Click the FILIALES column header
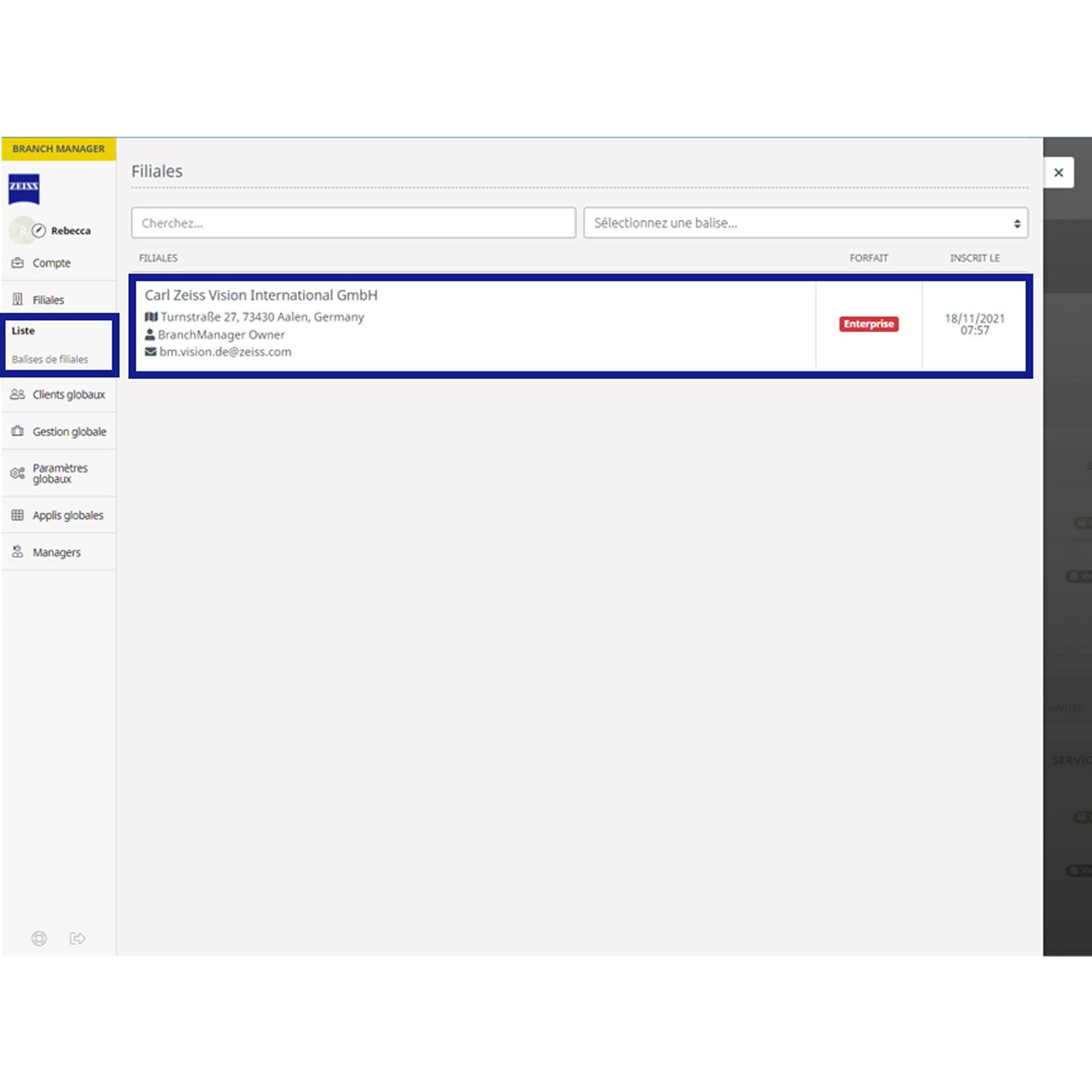The height and width of the screenshot is (1092, 1092). 158,258
